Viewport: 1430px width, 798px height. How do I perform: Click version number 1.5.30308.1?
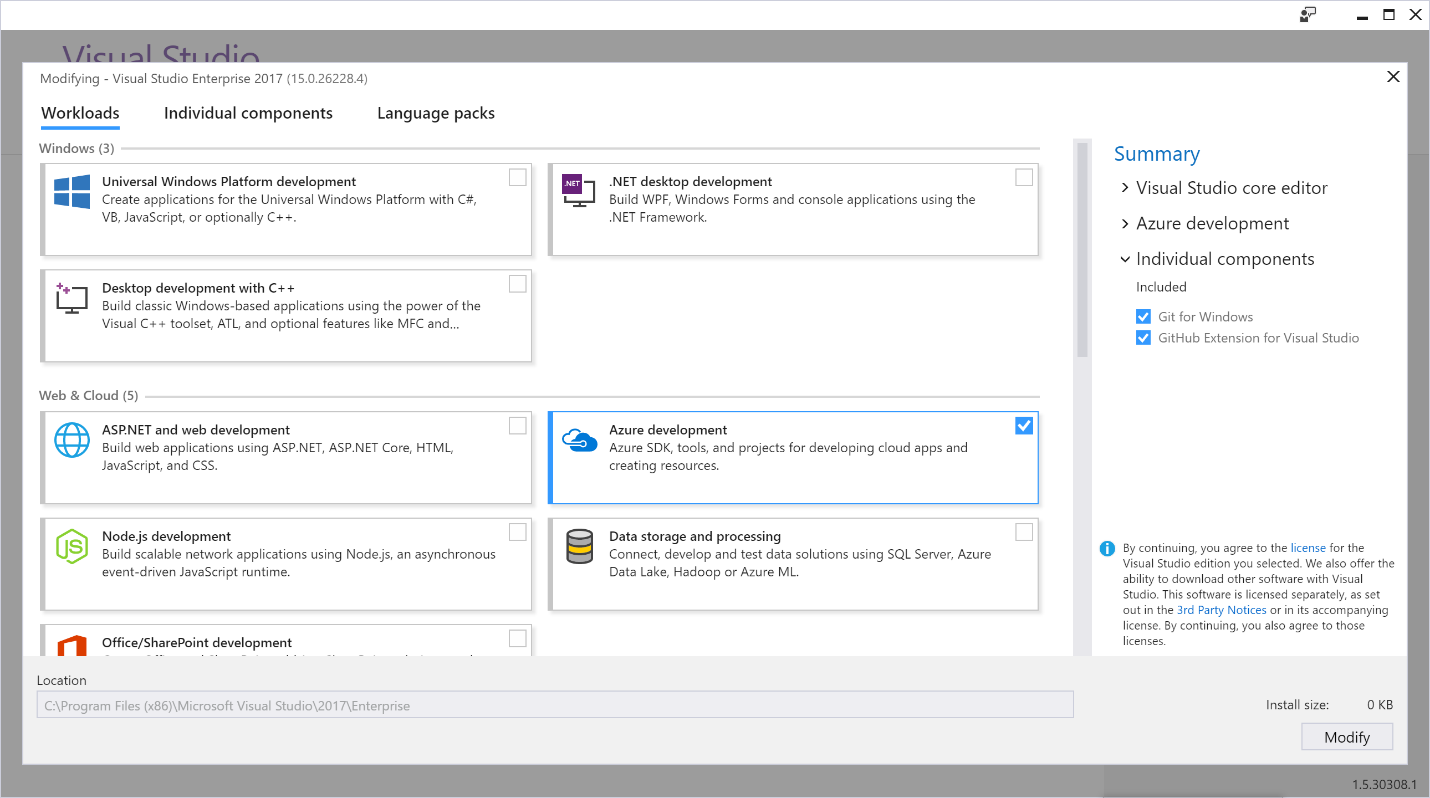click(x=1385, y=785)
